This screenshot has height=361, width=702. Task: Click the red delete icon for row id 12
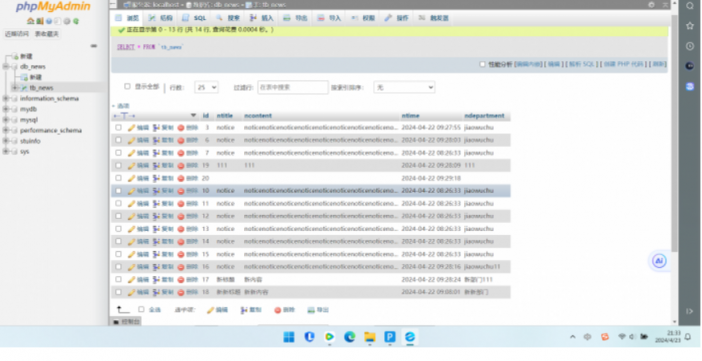[181, 216]
